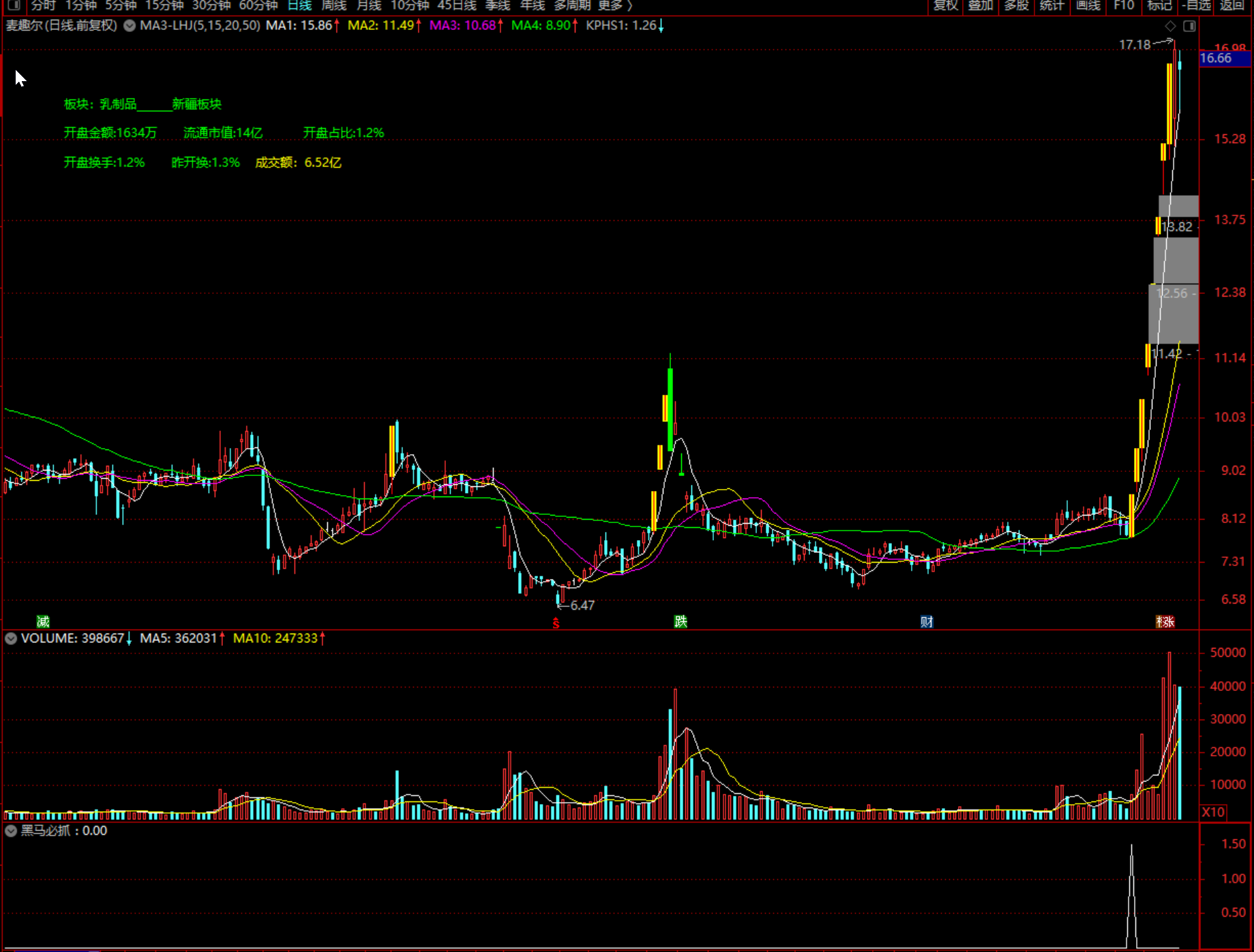
Task: Switch to the 周线 weekly period tab
Action: coord(334,5)
